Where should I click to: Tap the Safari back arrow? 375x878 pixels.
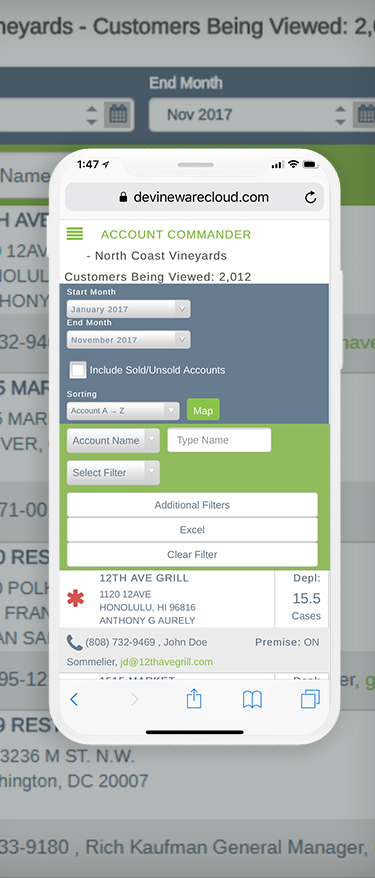74,699
